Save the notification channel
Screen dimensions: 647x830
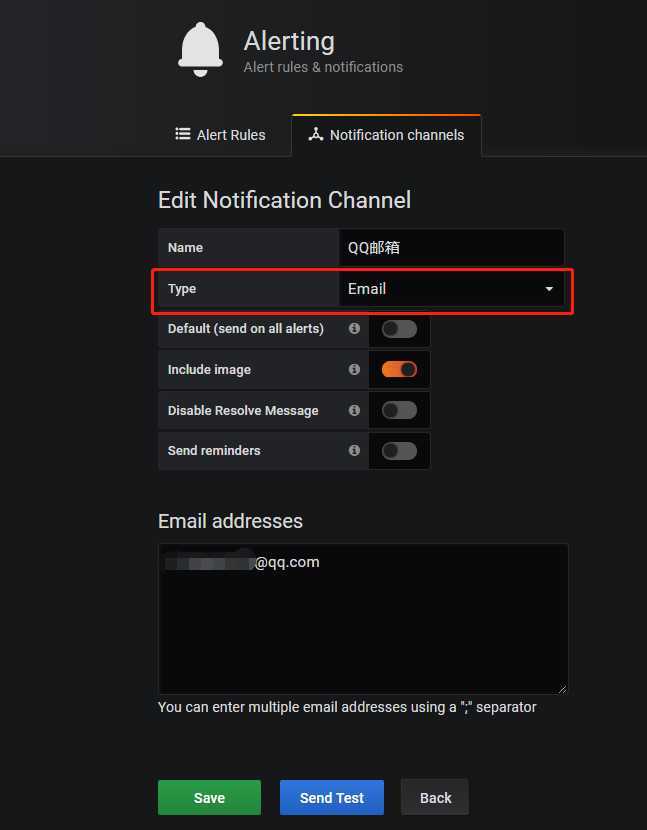coord(209,797)
